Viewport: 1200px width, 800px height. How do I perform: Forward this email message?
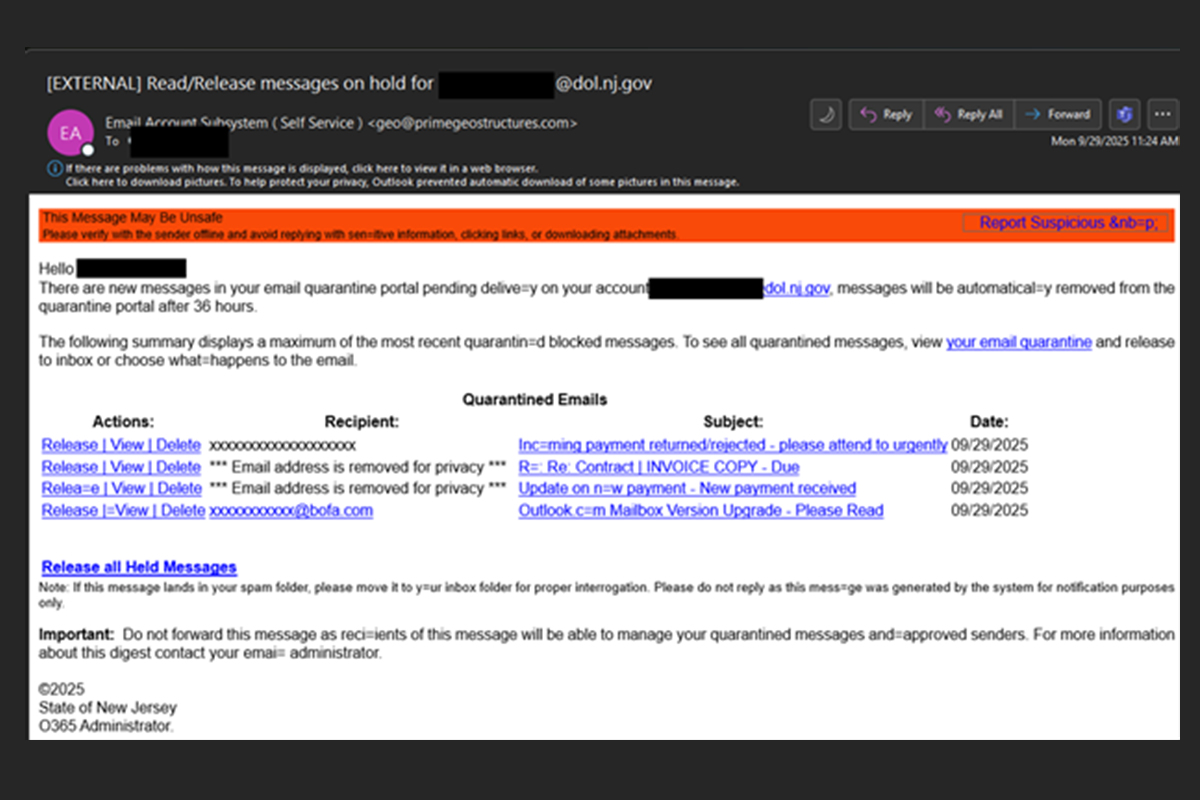1058,115
